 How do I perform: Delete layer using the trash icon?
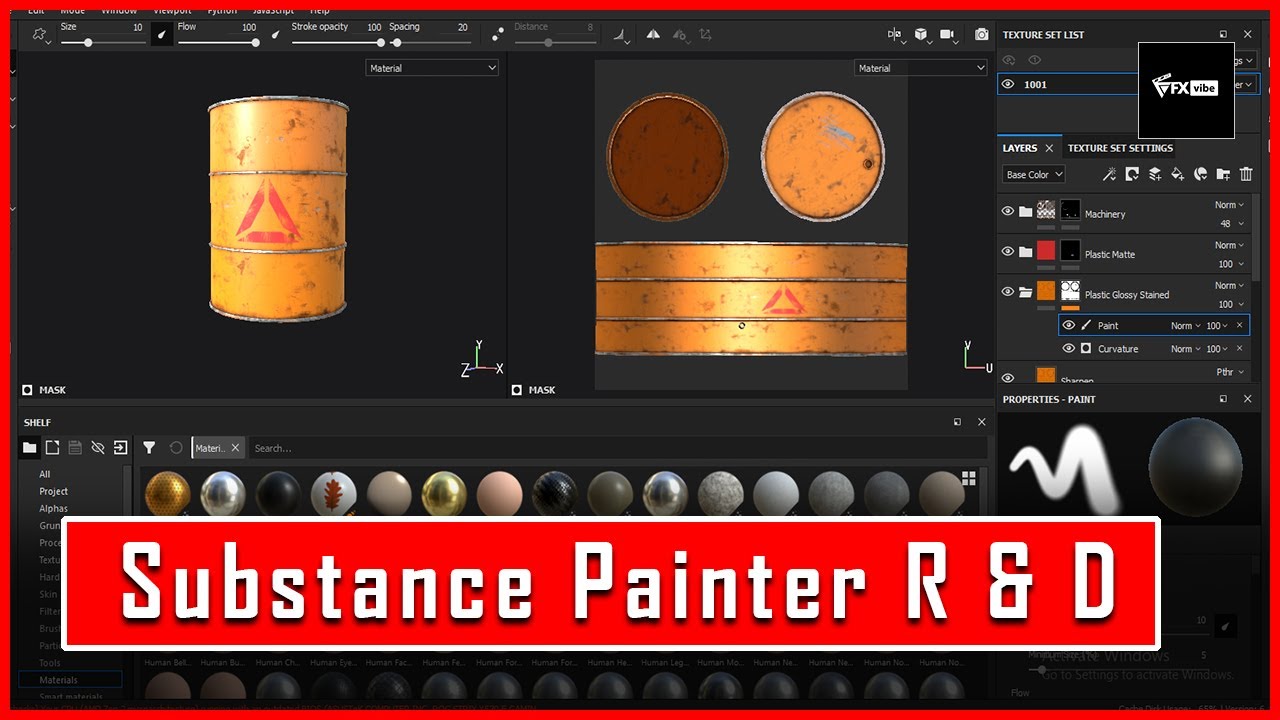point(1246,174)
